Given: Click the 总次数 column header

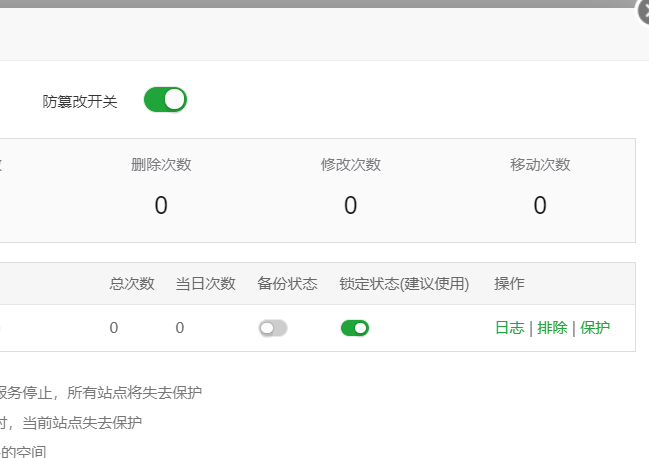Looking at the screenshot, I should pyautogui.click(x=132, y=284).
